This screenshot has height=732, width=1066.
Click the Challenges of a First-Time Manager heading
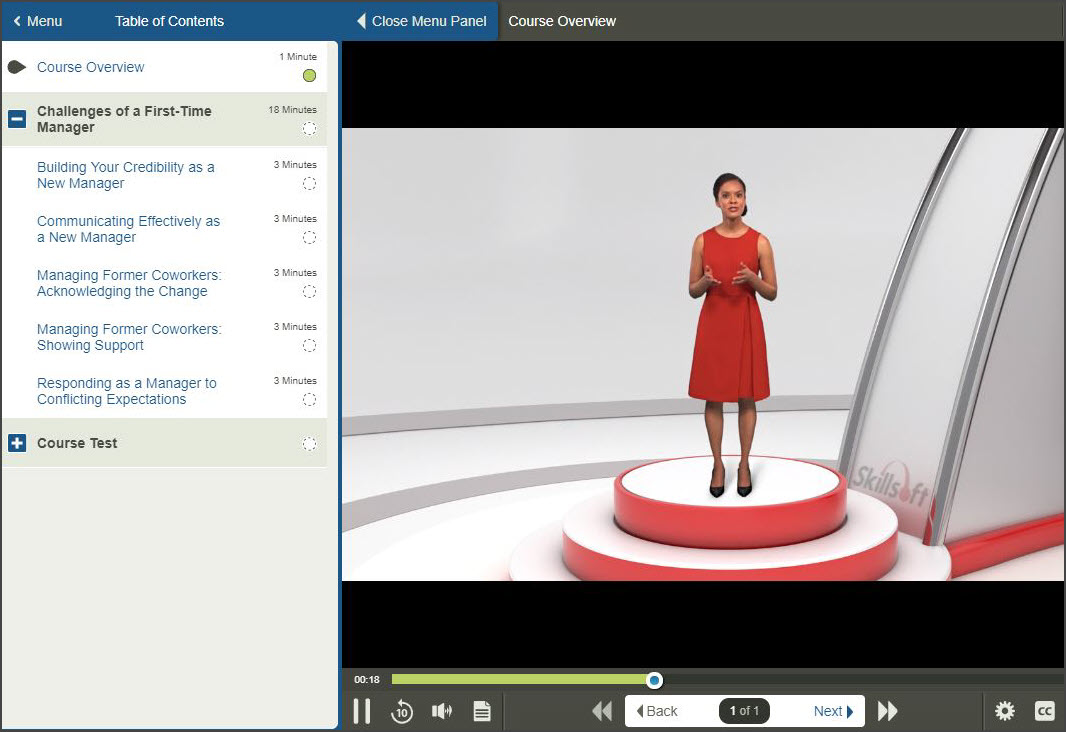(x=124, y=119)
